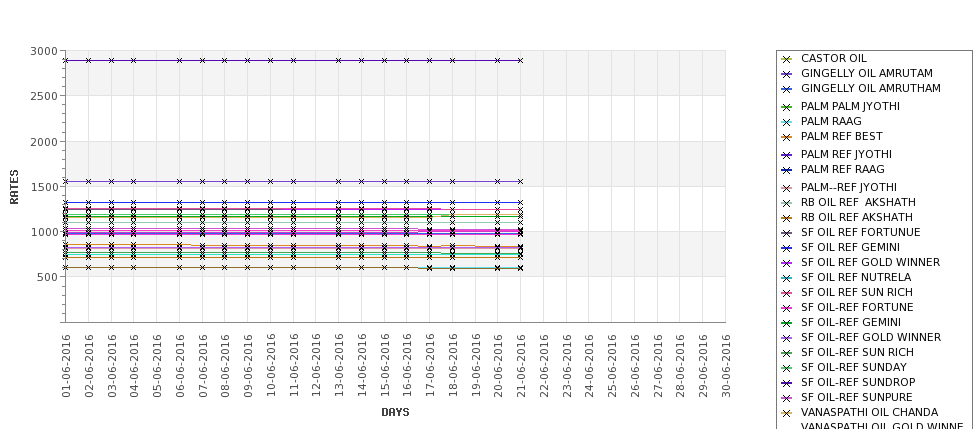Select the 17-06-2016 date label
Viewport: 975px width, 429px height.
(430, 366)
